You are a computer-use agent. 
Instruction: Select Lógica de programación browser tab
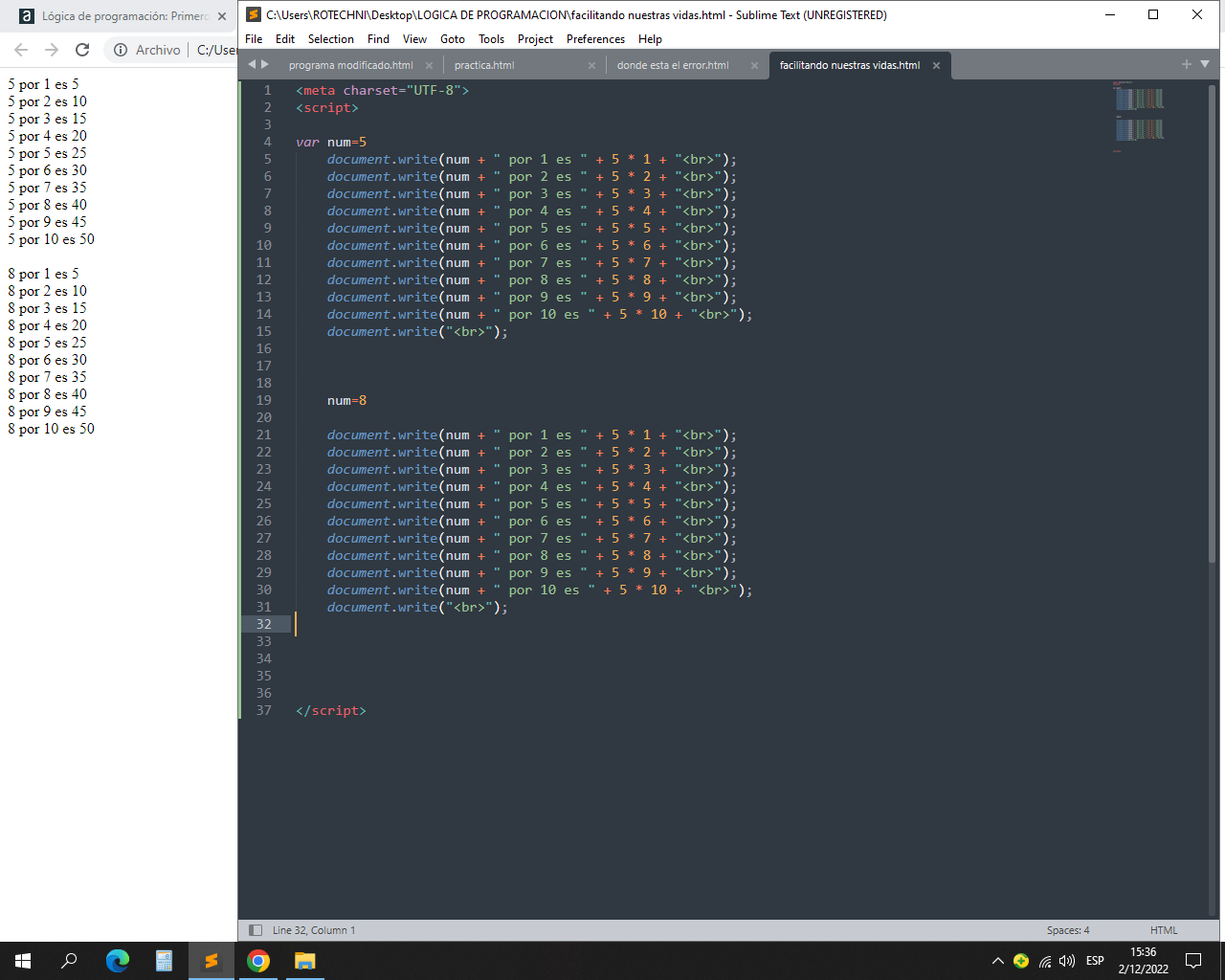pyautogui.click(x=124, y=16)
